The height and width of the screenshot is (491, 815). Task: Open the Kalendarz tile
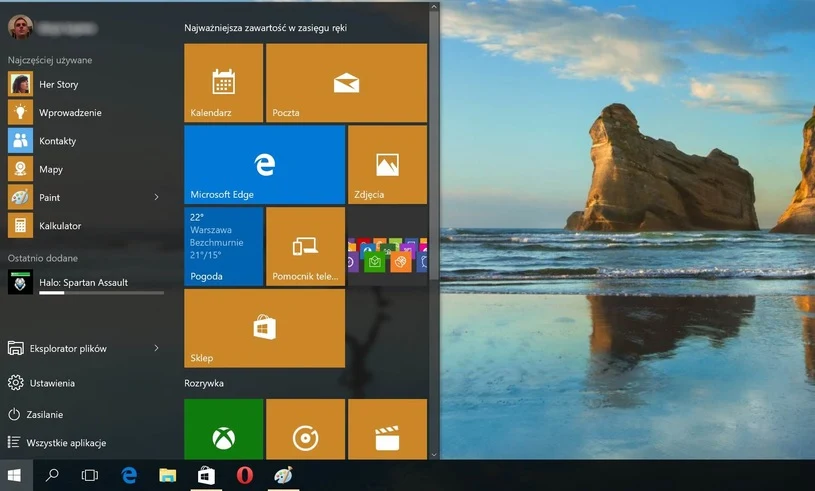[x=224, y=83]
